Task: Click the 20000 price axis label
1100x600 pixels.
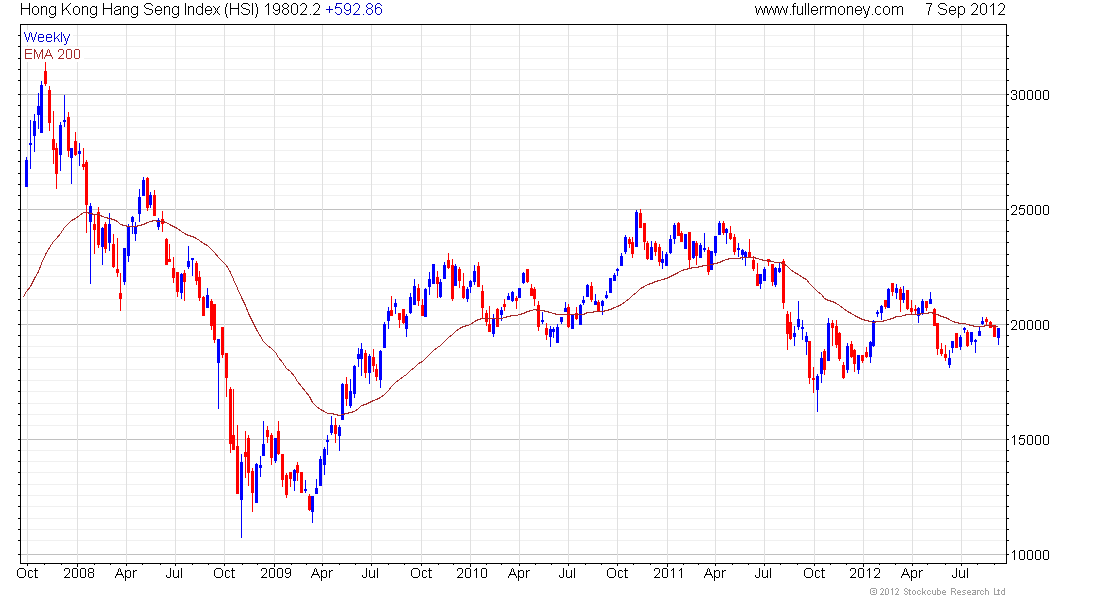Action: point(1029,325)
